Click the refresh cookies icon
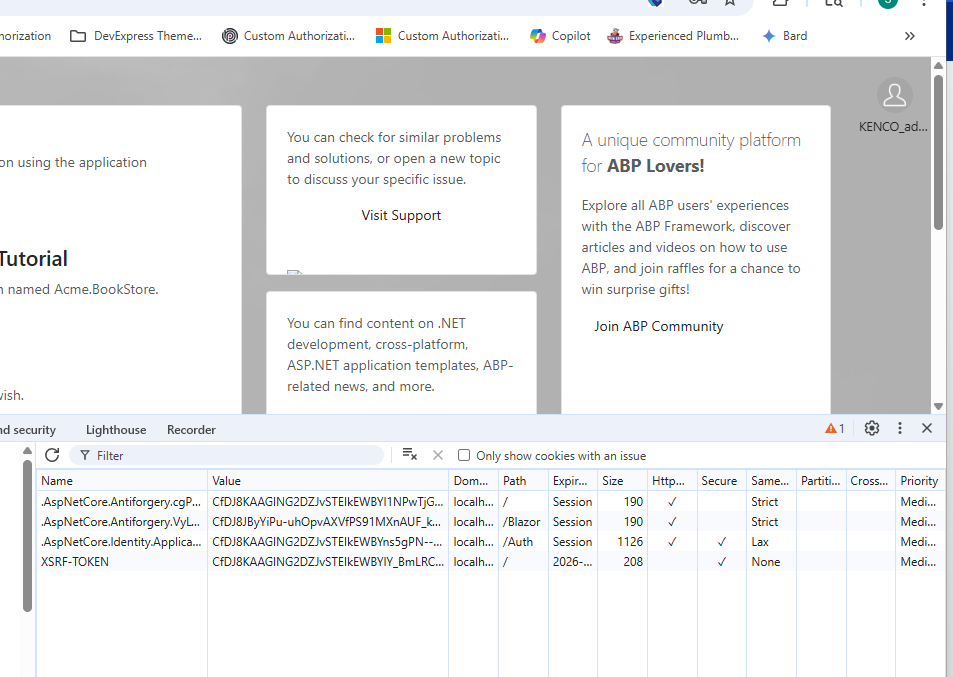The width and height of the screenshot is (953, 677). click(x=52, y=455)
